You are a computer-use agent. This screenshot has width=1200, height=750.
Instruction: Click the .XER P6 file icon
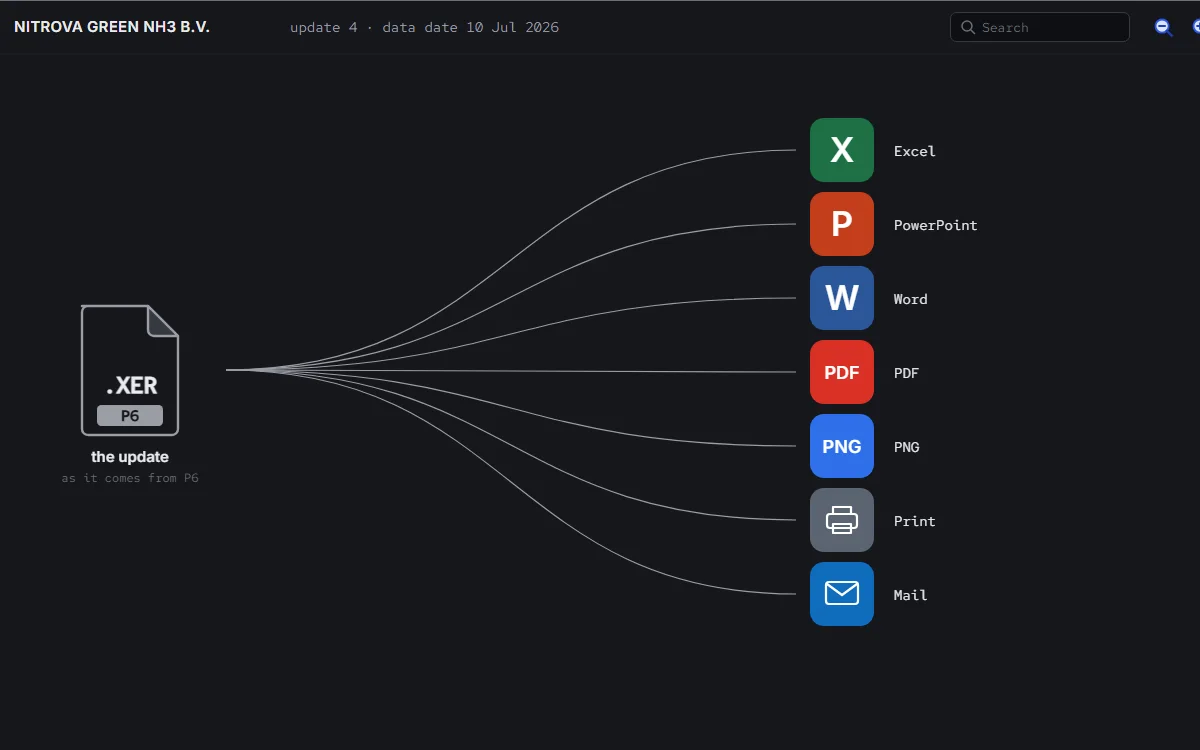[x=130, y=370]
